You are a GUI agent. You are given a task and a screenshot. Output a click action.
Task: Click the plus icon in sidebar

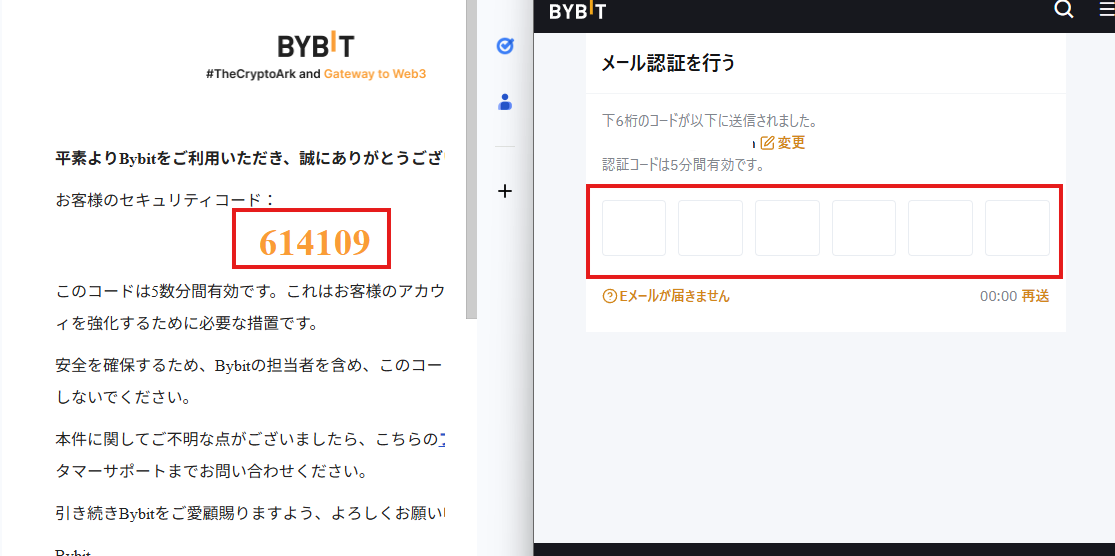pyautogui.click(x=505, y=191)
